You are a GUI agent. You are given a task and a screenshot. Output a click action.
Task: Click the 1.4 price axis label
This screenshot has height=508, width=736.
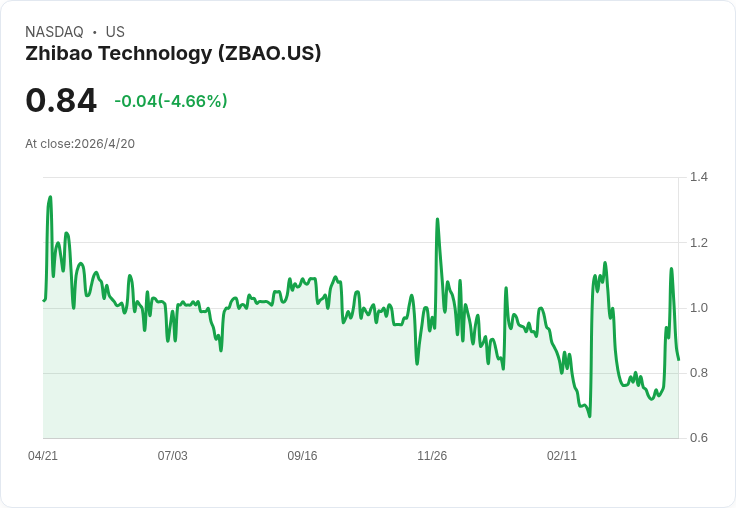[698, 177]
